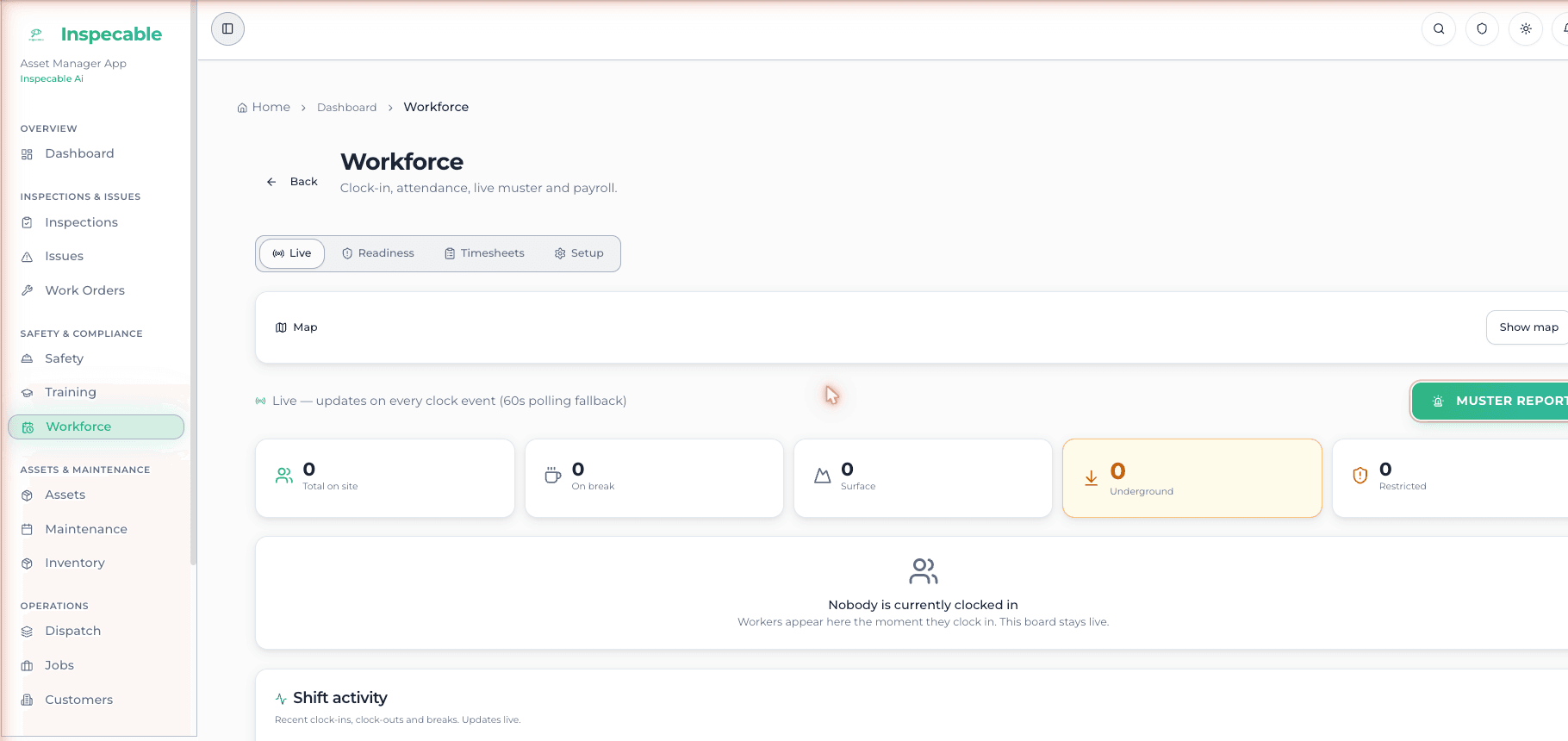Select the Total on site card

[x=385, y=478]
